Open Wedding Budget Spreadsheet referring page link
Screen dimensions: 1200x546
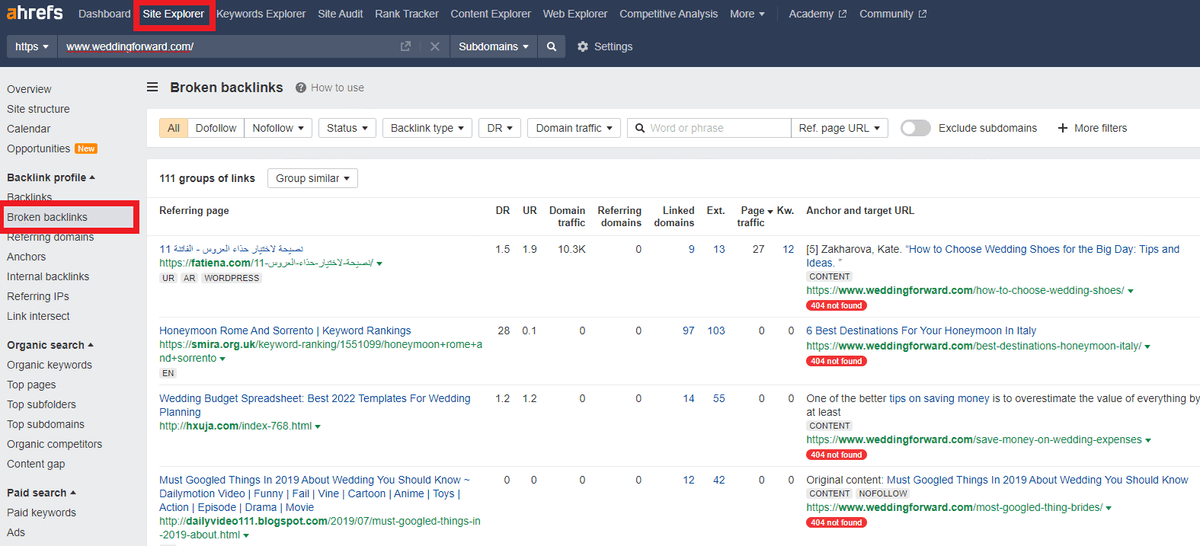click(315, 405)
